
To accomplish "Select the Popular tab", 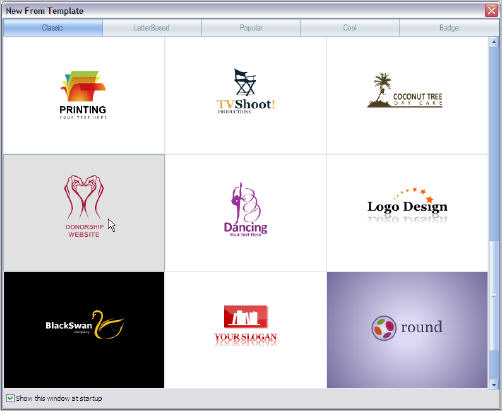I will [251, 28].
